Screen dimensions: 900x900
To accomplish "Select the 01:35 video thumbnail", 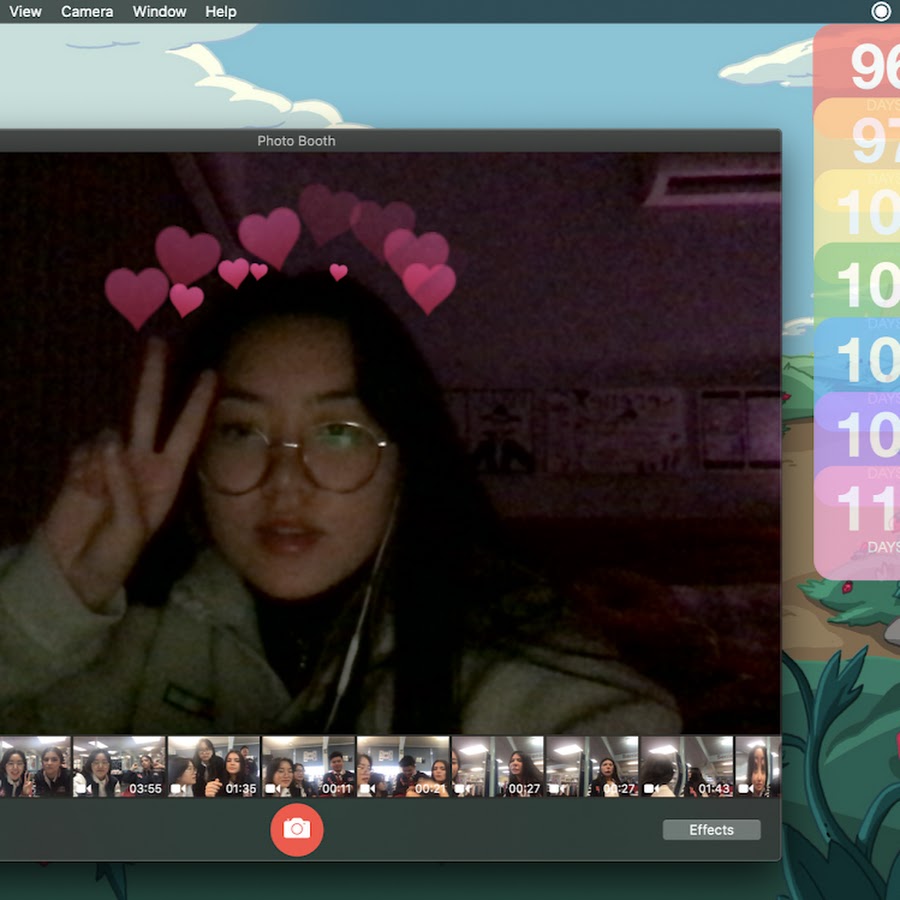I will [x=214, y=766].
